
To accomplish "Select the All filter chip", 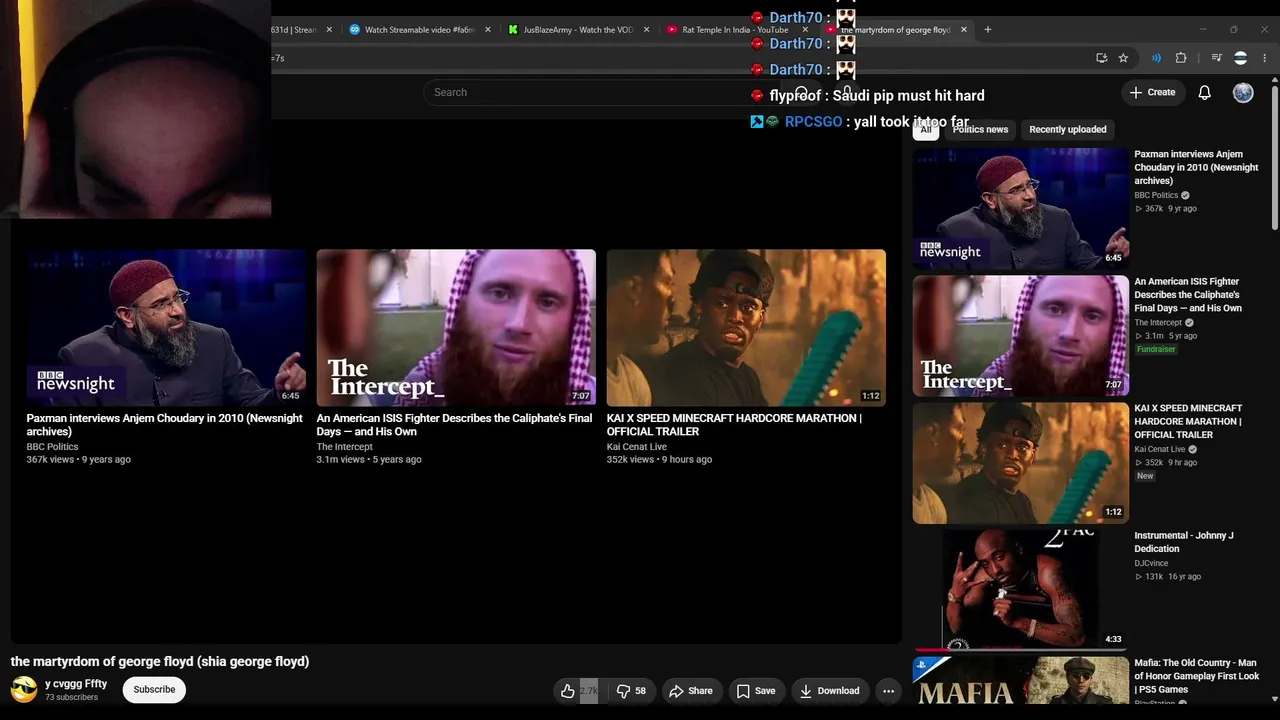I will [x=925, y=129].
